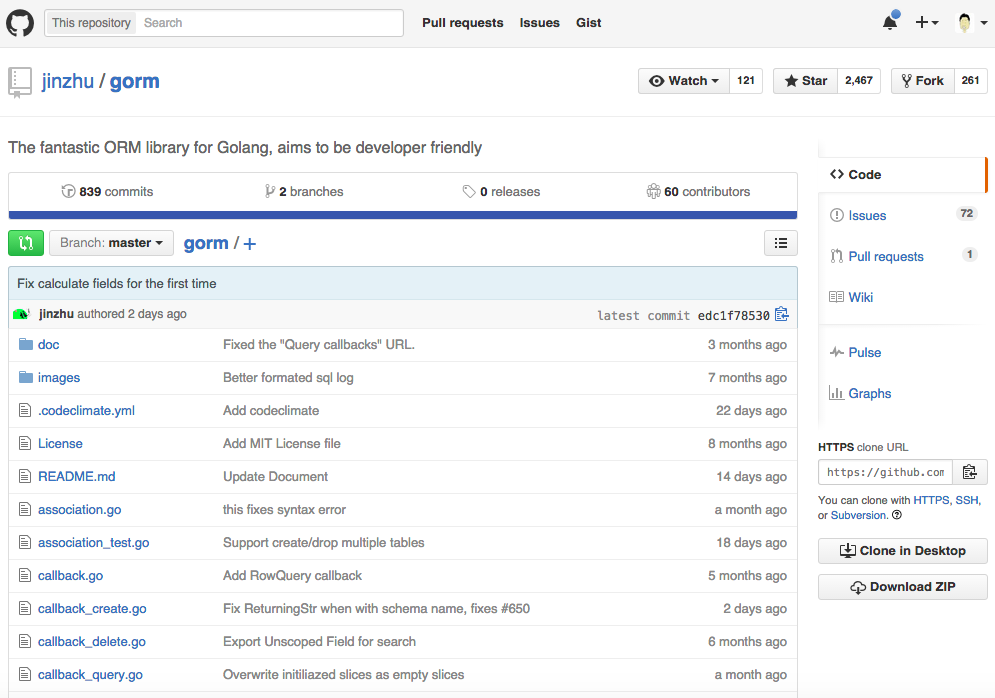The height and width of the screenshot is (698, 995).
Task: Open the 60 contributors link
Action: tap(698, 192)
